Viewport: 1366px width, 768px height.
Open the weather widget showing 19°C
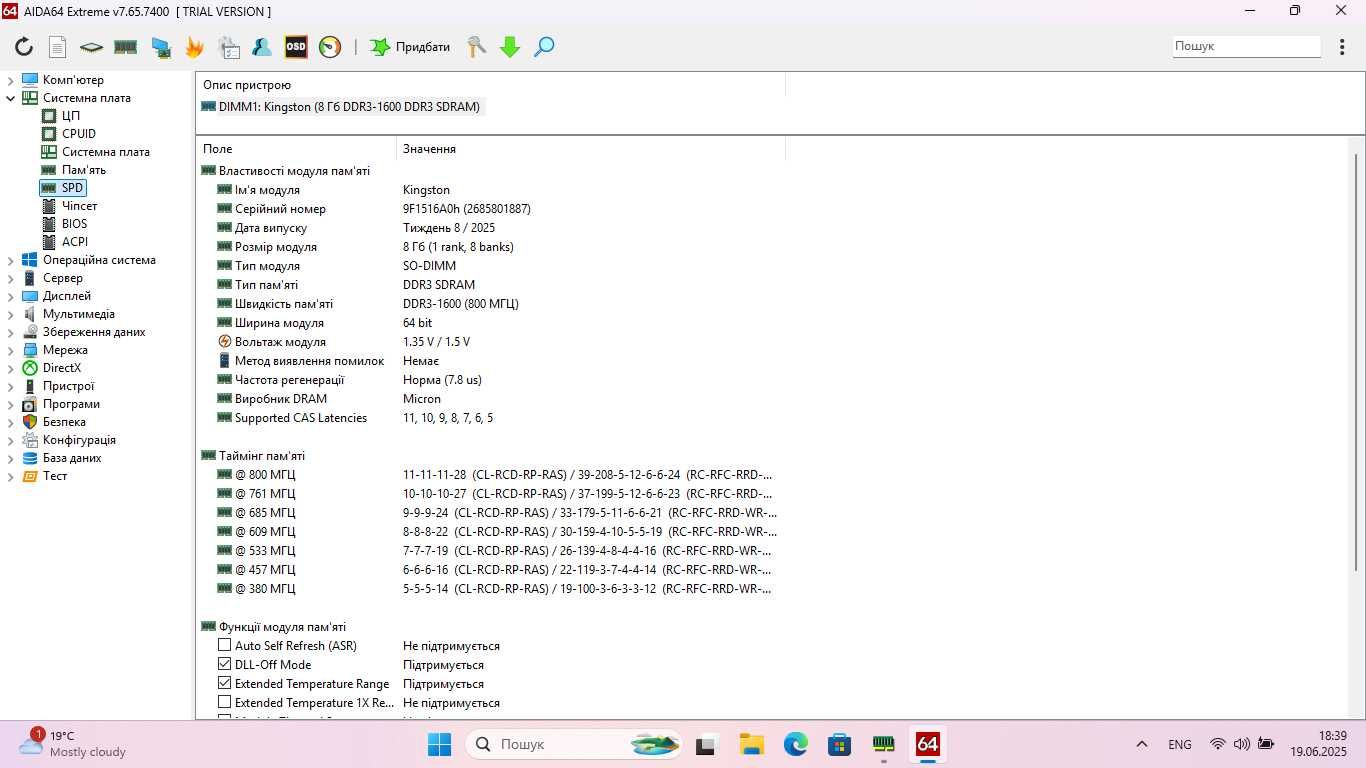(73, 744)
